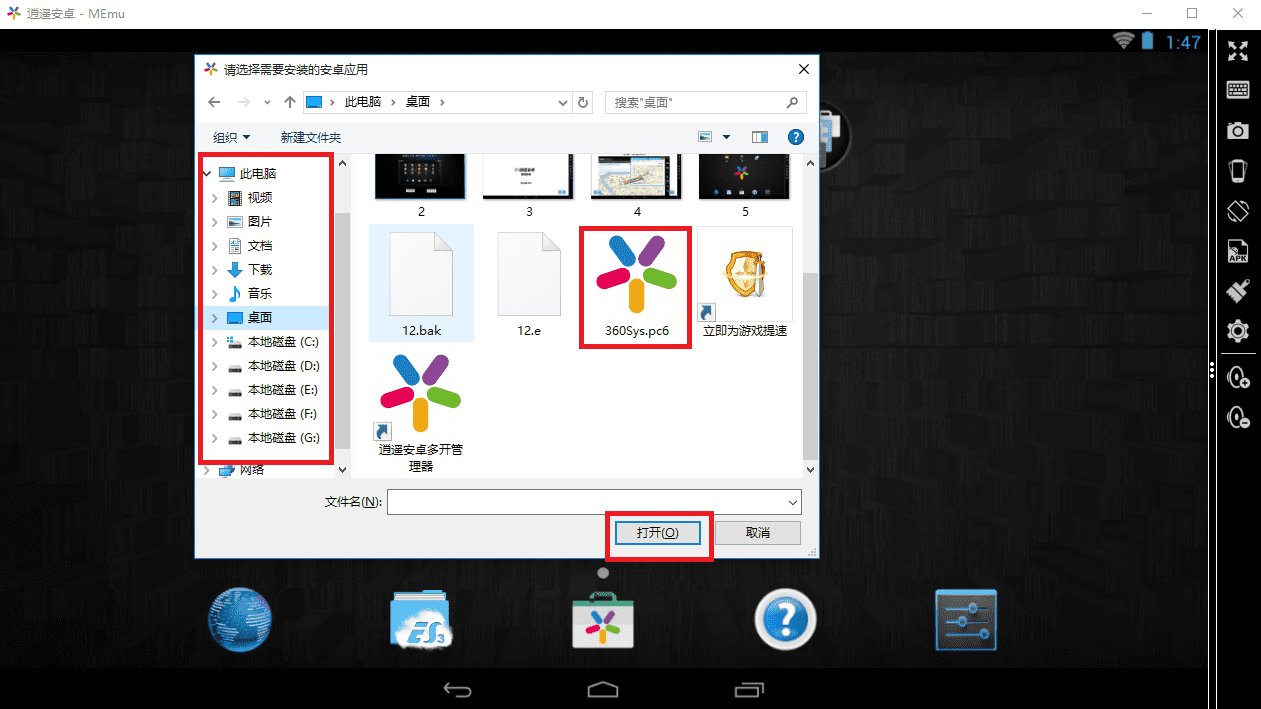This screenshot has height=709, width=1261.
Task: Select 文档 in the navigation tree
Action: click(x=259, y=246)
